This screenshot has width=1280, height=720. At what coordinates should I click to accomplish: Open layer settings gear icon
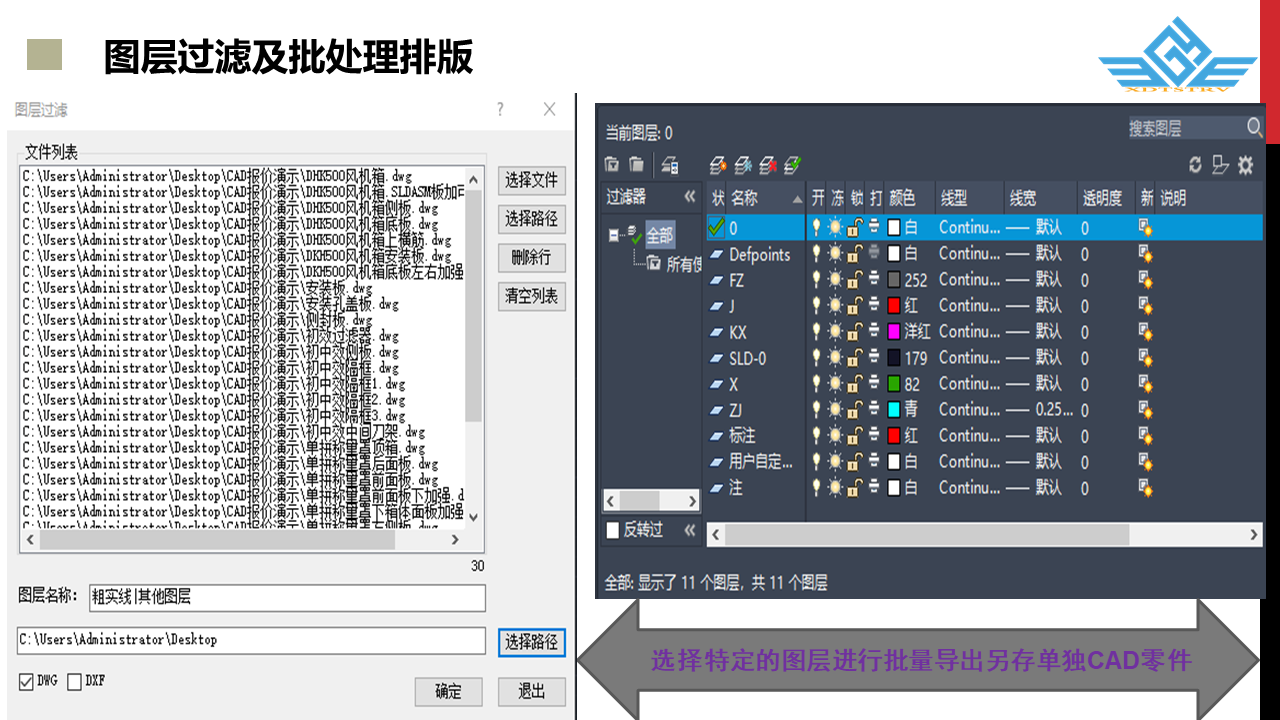tap(1245, 165)
